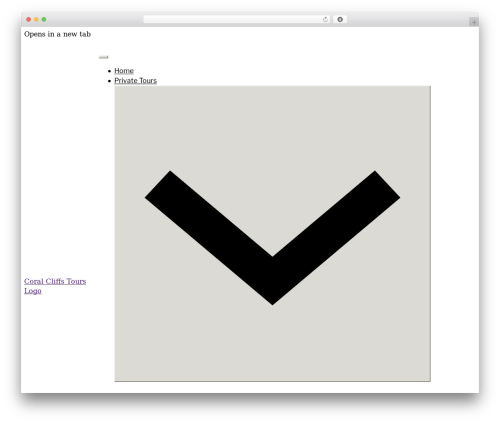The height and width of the screenshot is (423, 500).
Task: Click the red close window button
Action: 29,20
